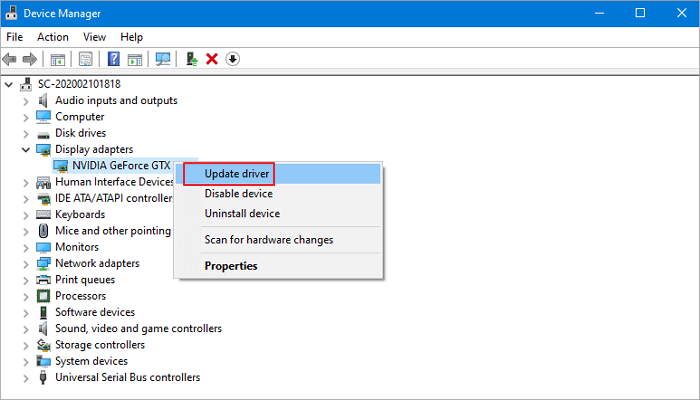Click the printer icon for Print queues
The height and width of the screenshot is (400, 700).
(x=43, y=280)
